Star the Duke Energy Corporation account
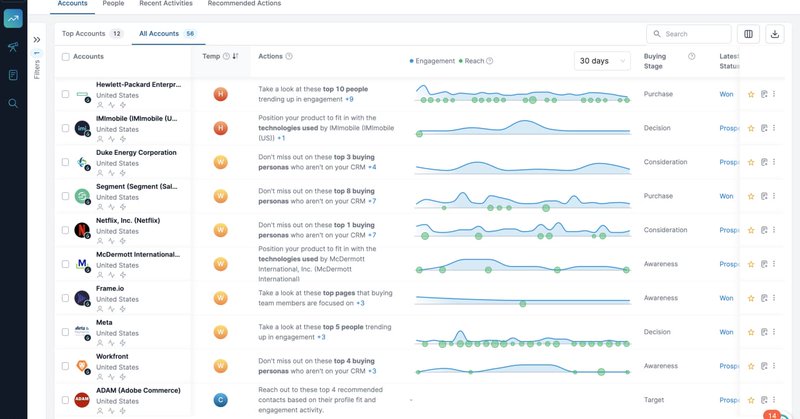Screen dimensions: 800x419 pyautogui.click(x=751, y=162)
